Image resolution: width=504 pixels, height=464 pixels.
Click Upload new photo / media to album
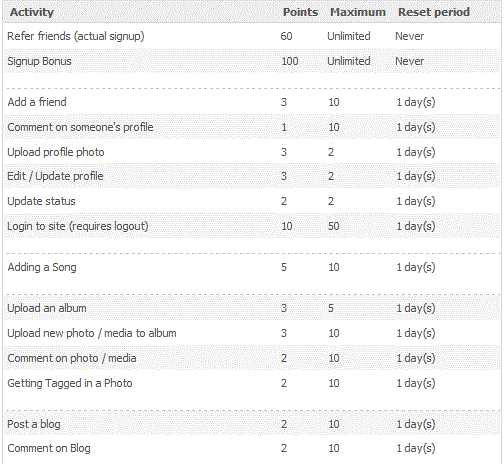(x=92, y=333)
